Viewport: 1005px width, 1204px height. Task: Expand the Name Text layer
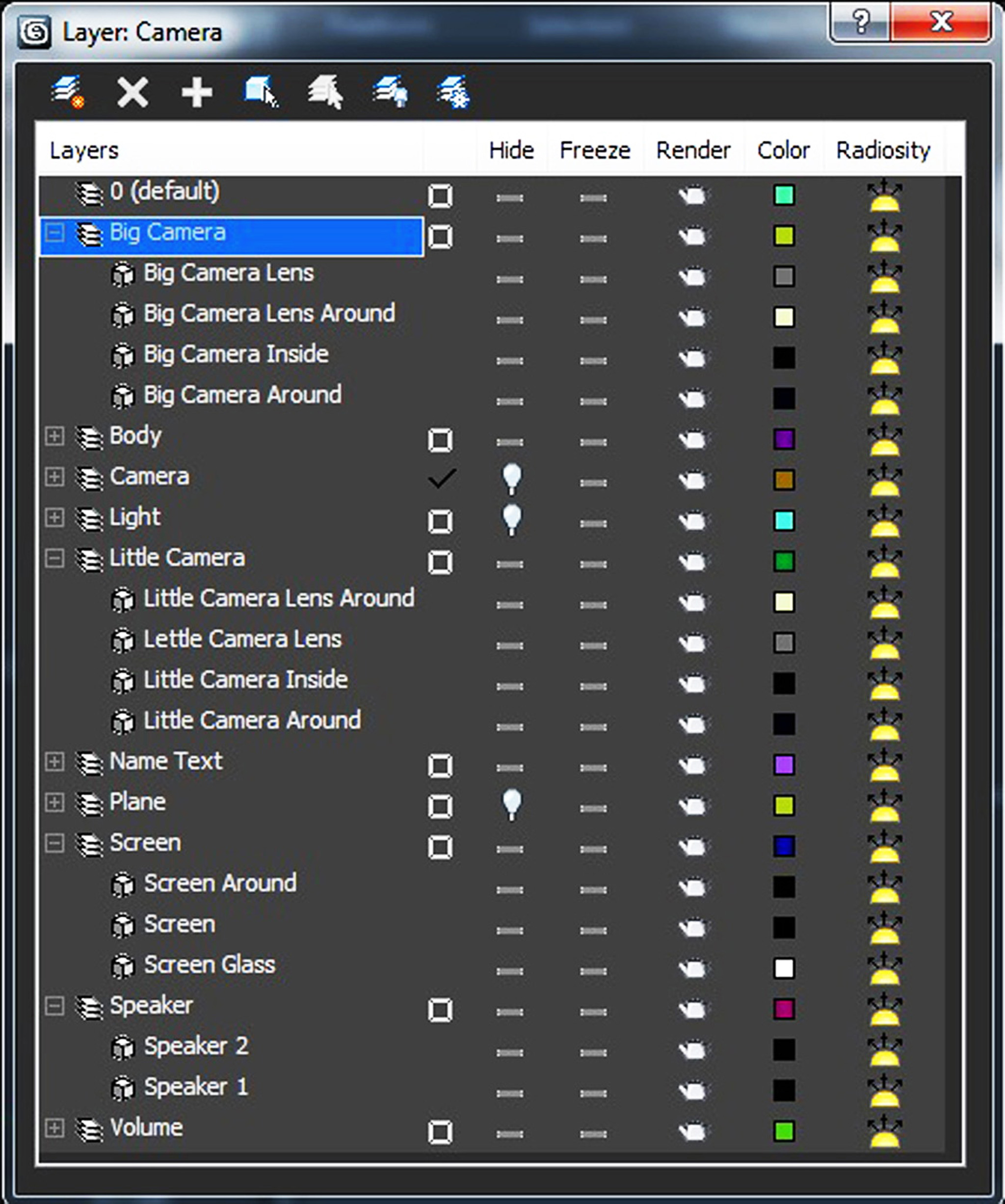pos(54,762)
